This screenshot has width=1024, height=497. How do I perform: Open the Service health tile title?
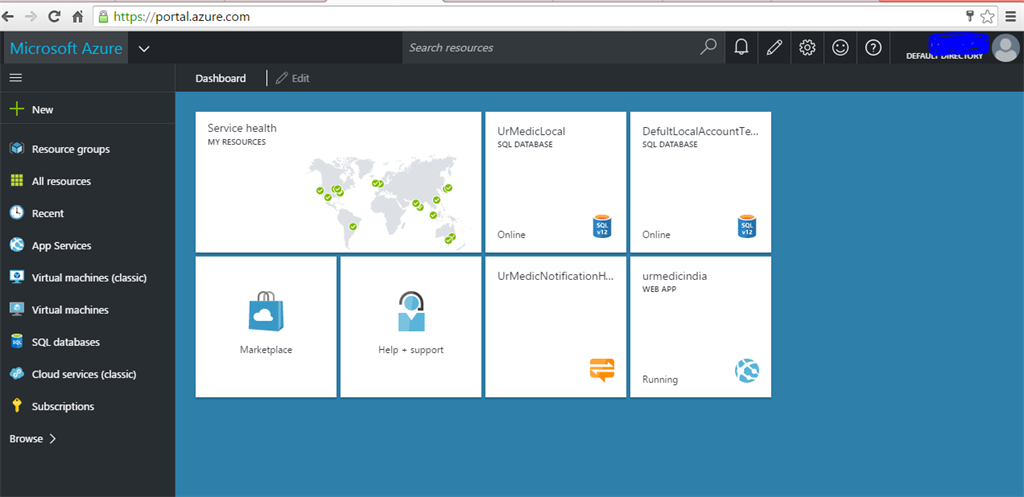coord(242,129)
